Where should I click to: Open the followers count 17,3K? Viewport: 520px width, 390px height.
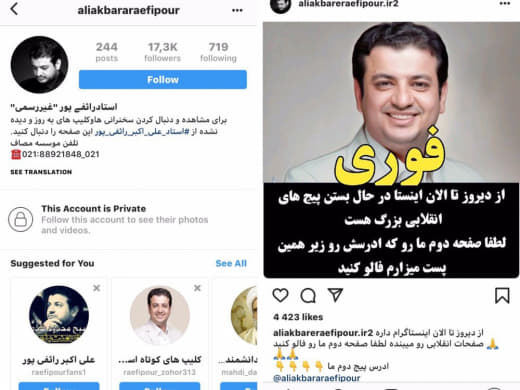pyautogui.click(x=163, y=52)
